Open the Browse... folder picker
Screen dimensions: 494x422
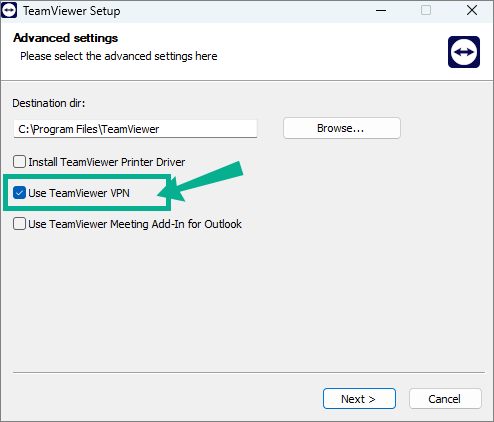point(342,128)
